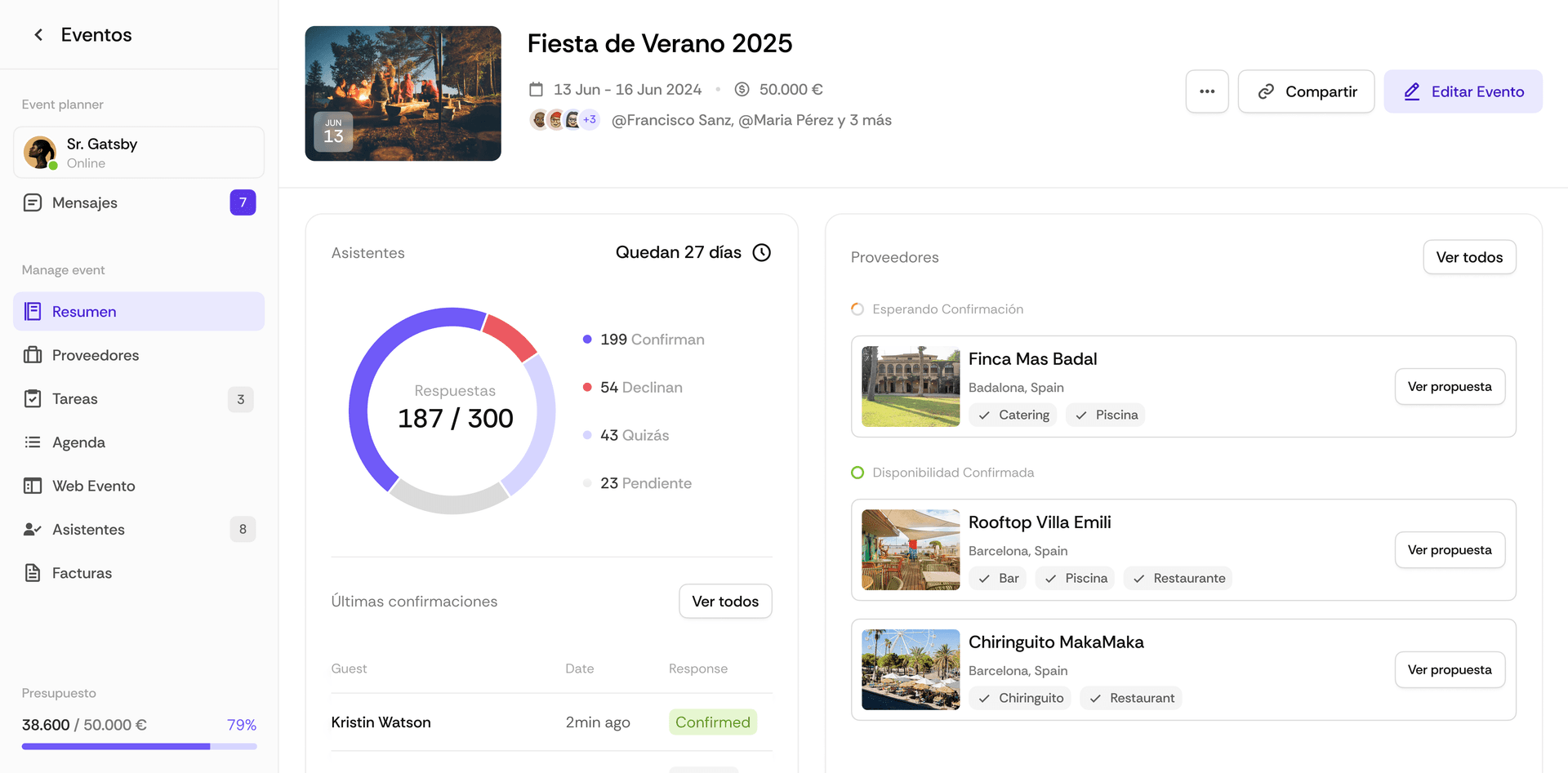Click the Disponibilidad Confirmada green circle icon

click(x=857, y=473)
